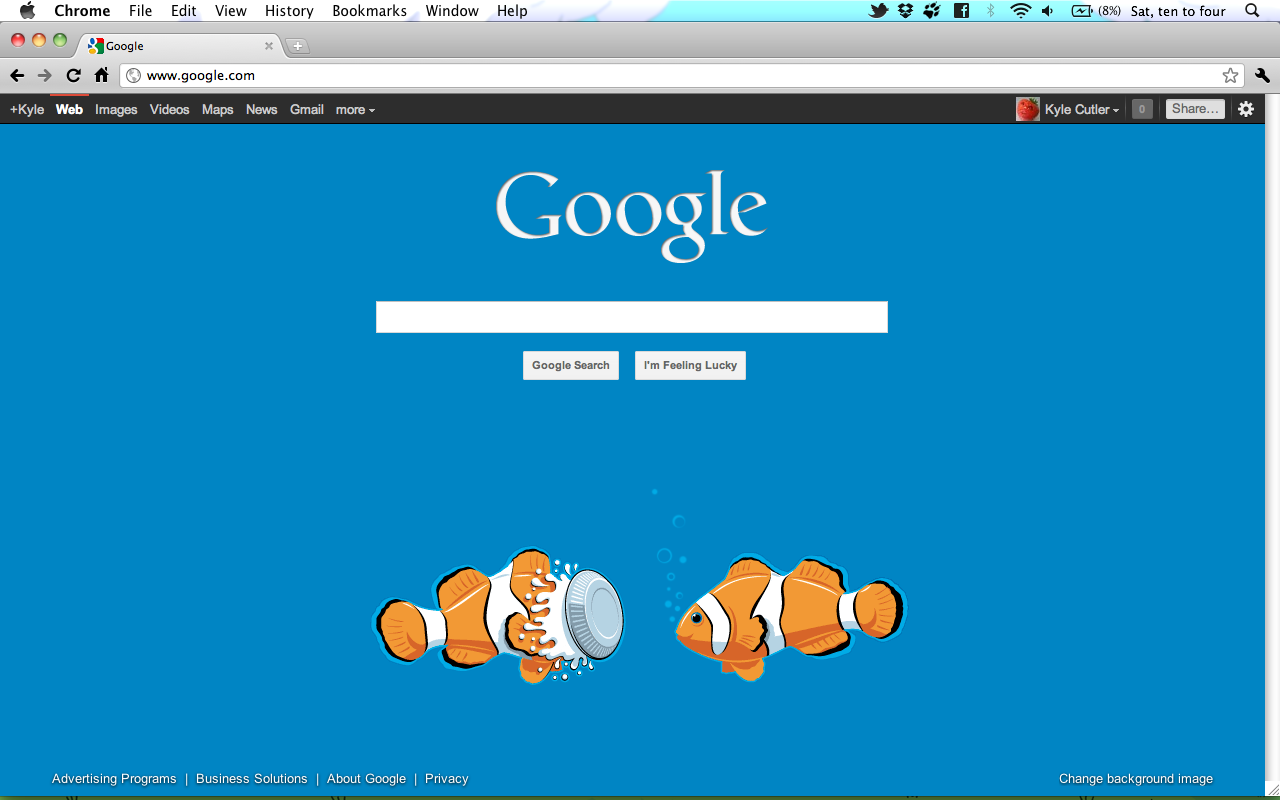Open the Privacy link
The width and height of the screenshot is (1280, 800).
point(446,779)
